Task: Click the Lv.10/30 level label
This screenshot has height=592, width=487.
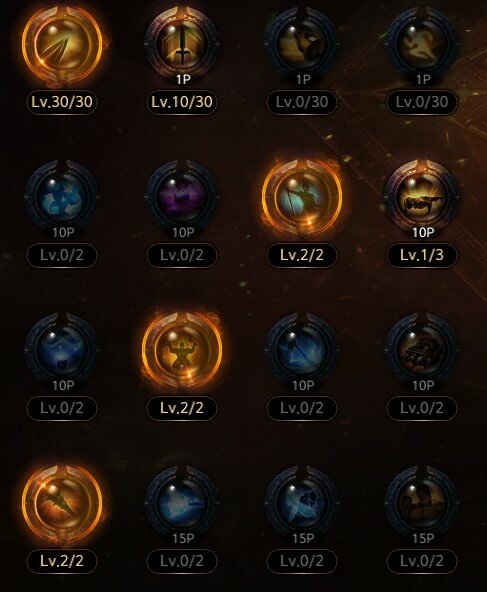Action: (x=182, y=102)
